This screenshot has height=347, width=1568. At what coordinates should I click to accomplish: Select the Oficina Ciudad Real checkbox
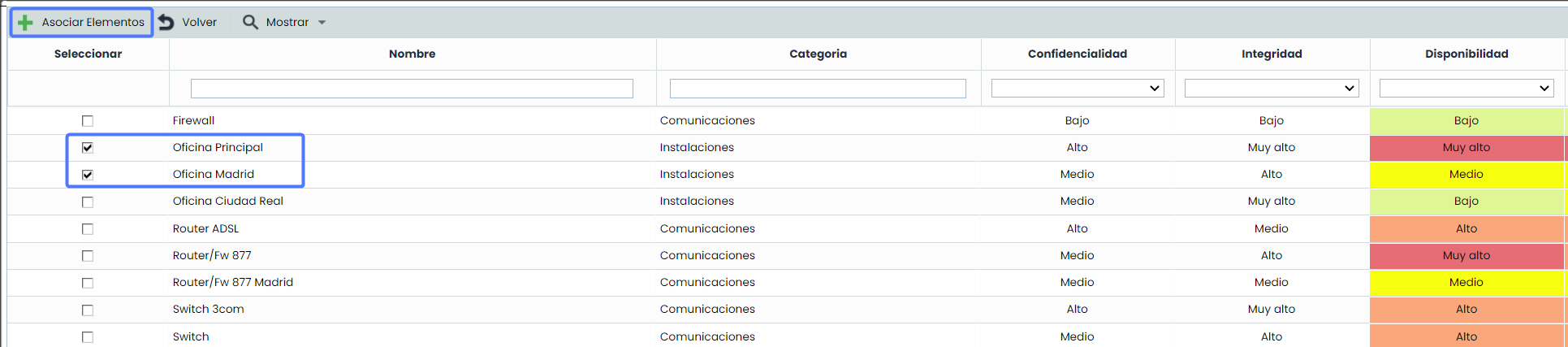88,202
